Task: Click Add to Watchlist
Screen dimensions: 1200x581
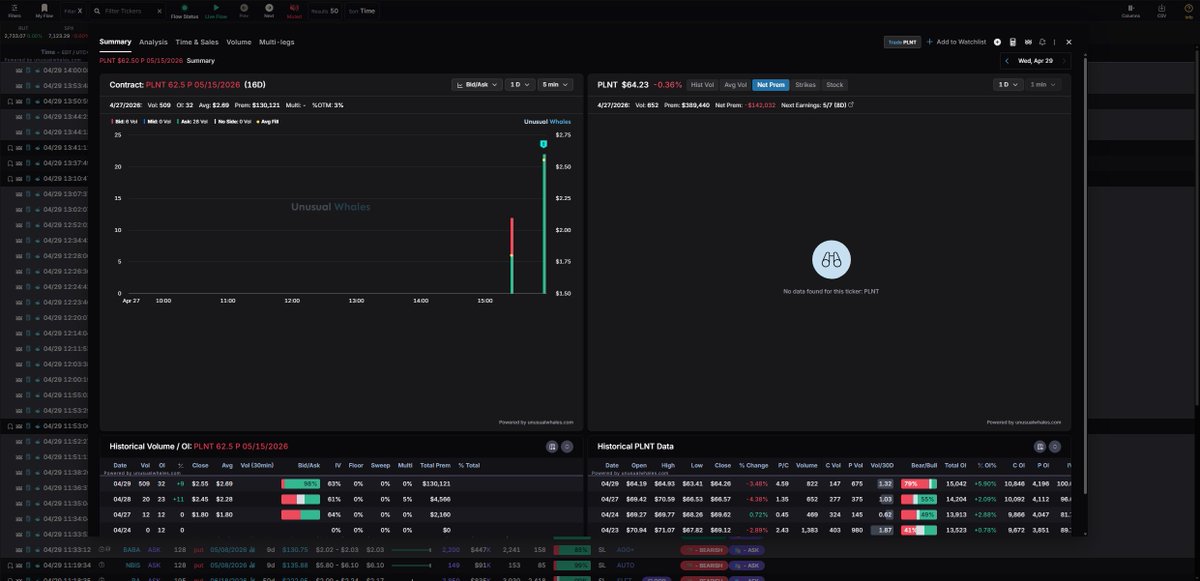Action: (x=956, y=42)
